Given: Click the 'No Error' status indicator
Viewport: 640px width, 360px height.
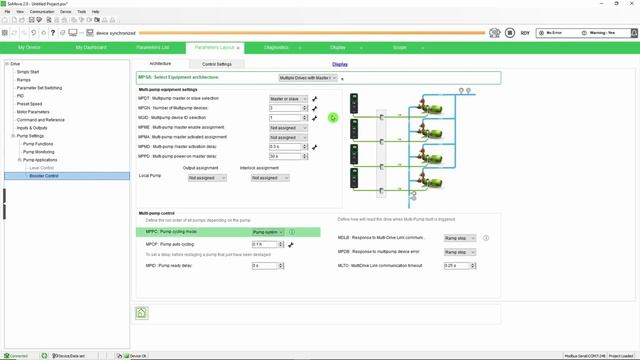Looking at the screenshot, I should pos(551,33).
